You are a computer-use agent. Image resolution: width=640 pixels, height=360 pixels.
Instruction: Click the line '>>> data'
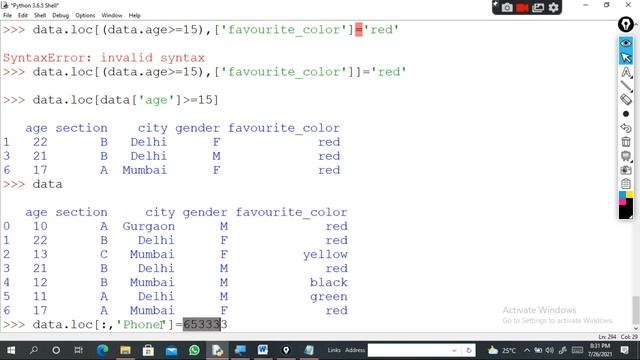point(33,184)
